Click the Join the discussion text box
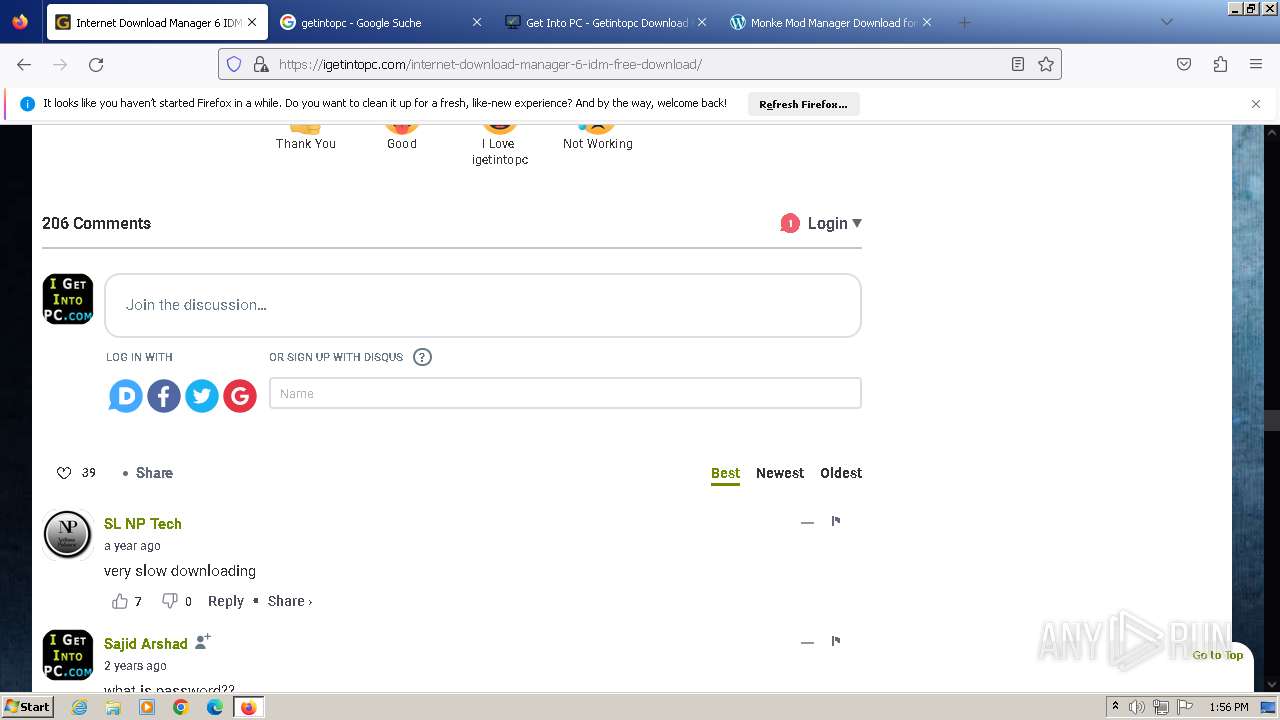The height and width of the screenshot is (720, 1280). pyautogui.click(x=483, y=305)
